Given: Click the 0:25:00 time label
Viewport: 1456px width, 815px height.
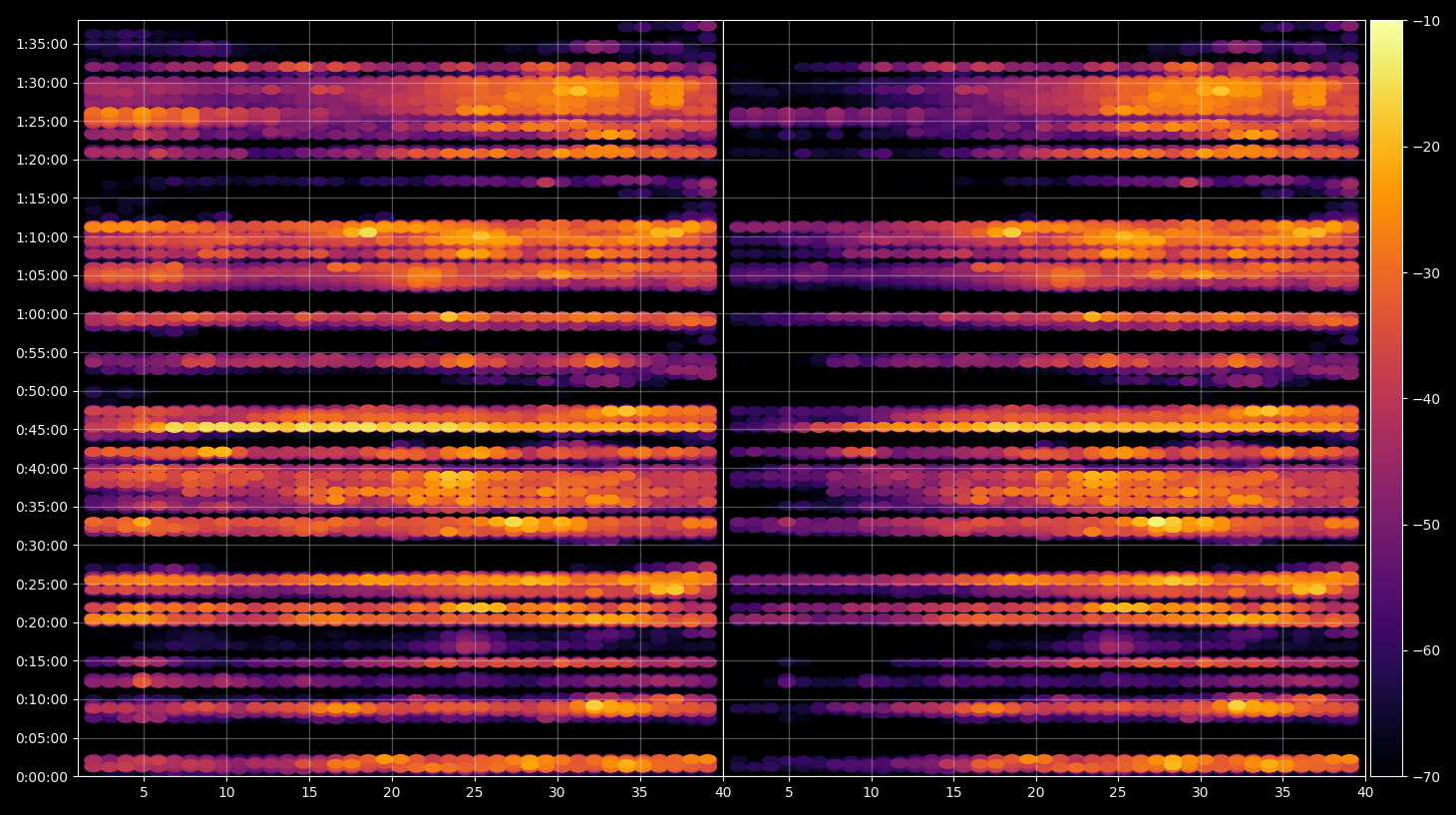Looking at the screenshot, I should coord(42,585).
